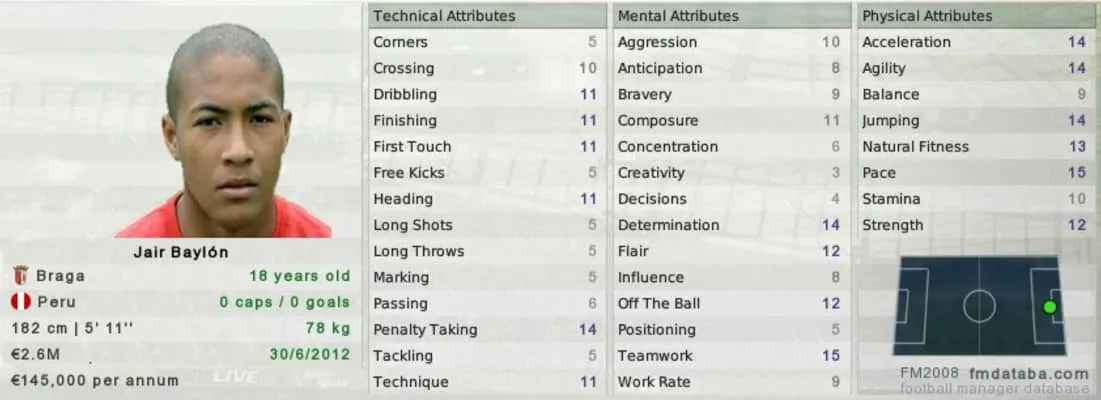Viewport: 1101px width, 400px height.
Task: Open the Braga club link
Action: pyautogui.click(x=60, y=276)
